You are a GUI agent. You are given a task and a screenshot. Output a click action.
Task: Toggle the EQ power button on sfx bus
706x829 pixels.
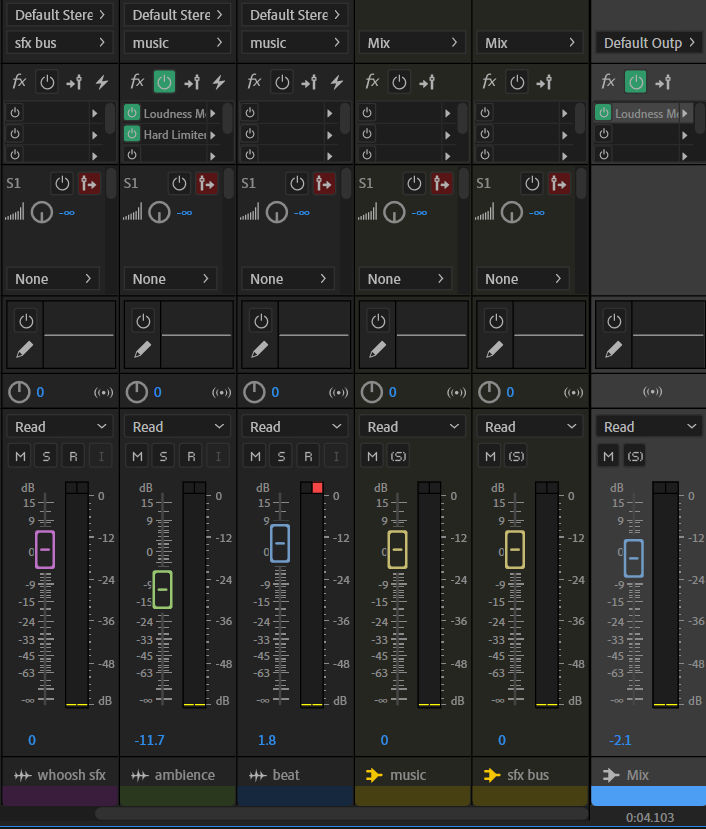tap(496, 321)
